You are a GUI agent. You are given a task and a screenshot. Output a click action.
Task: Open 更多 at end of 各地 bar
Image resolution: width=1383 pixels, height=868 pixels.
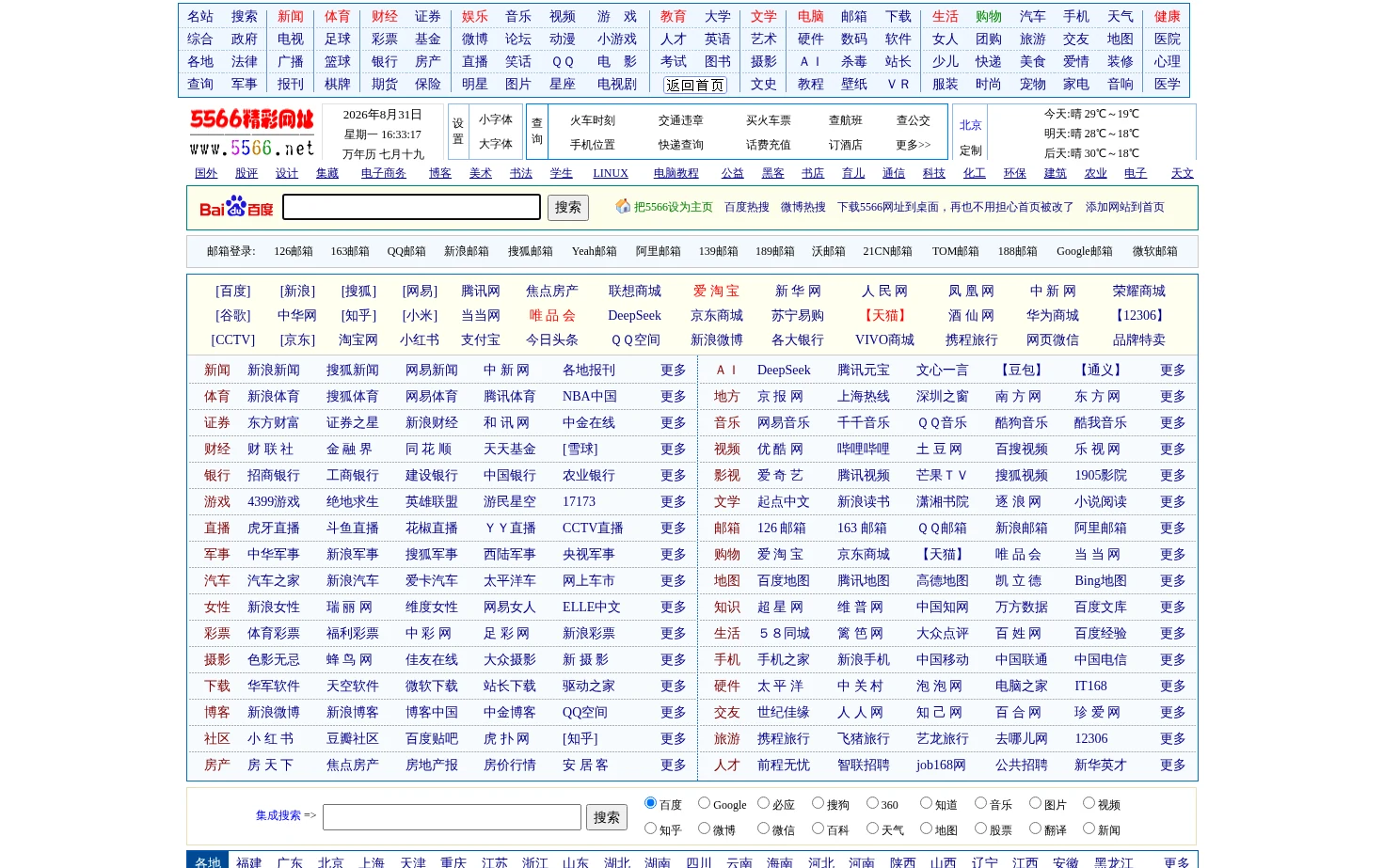coord(1176,862)
